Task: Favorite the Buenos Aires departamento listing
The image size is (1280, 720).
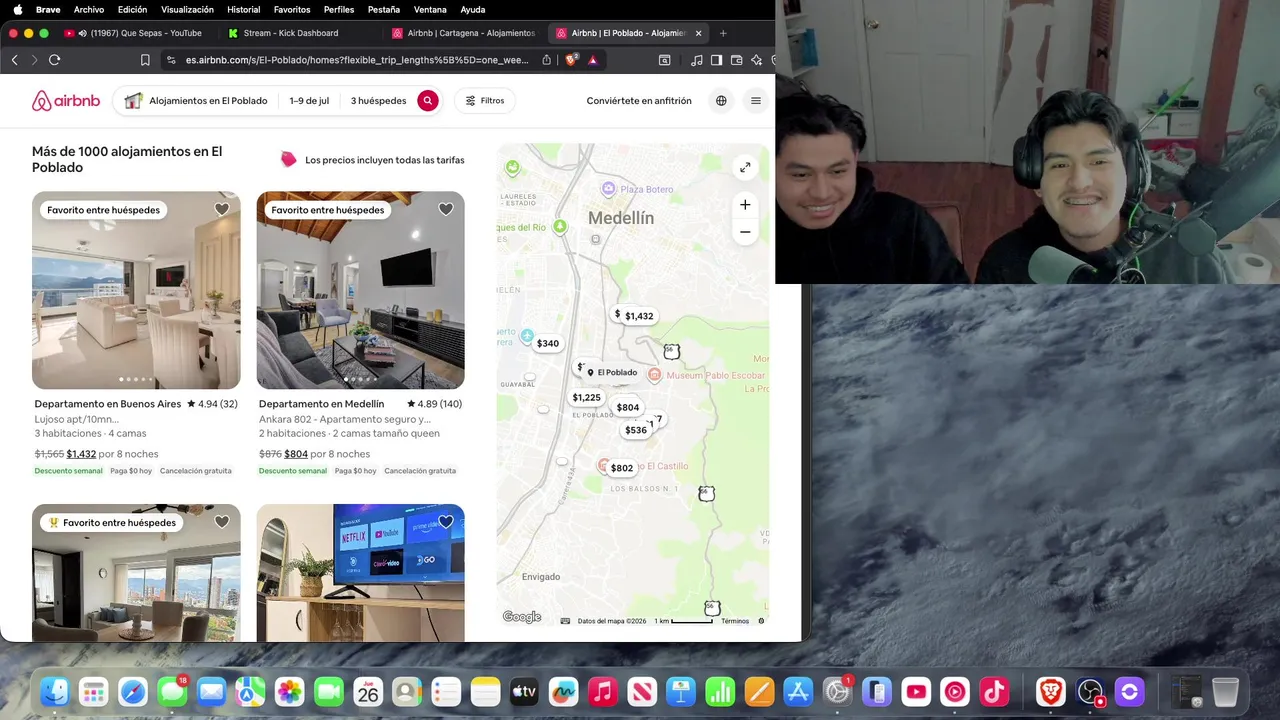Action: (x=222, y=209)
